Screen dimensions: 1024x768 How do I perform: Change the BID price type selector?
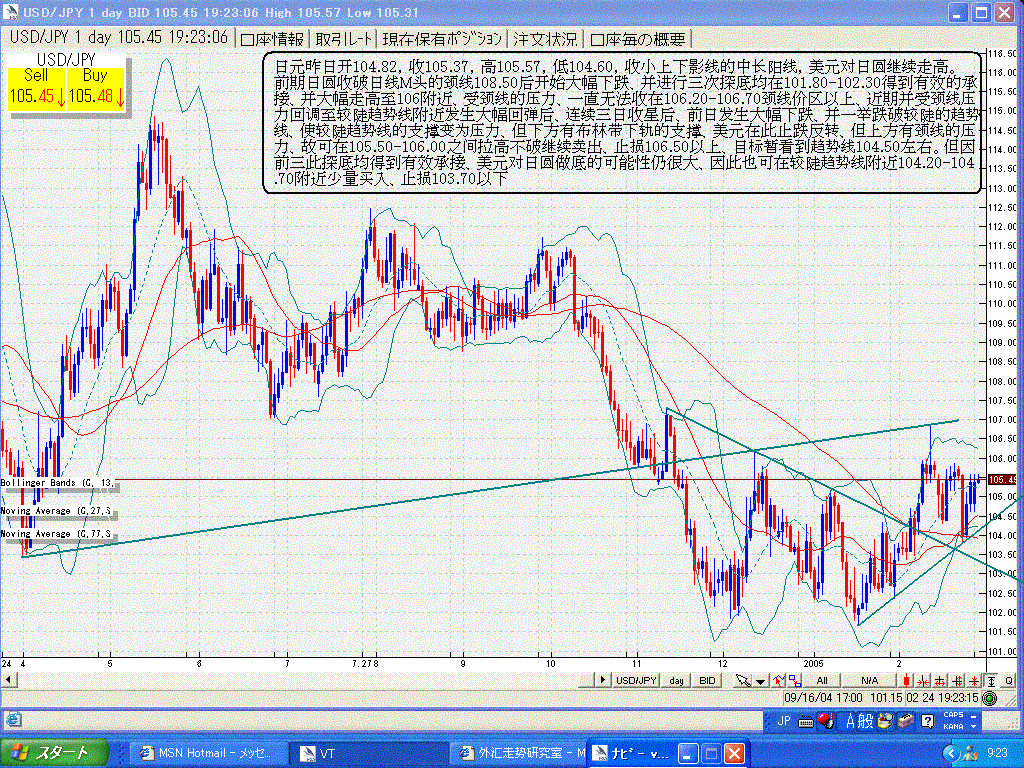point(707,680)
